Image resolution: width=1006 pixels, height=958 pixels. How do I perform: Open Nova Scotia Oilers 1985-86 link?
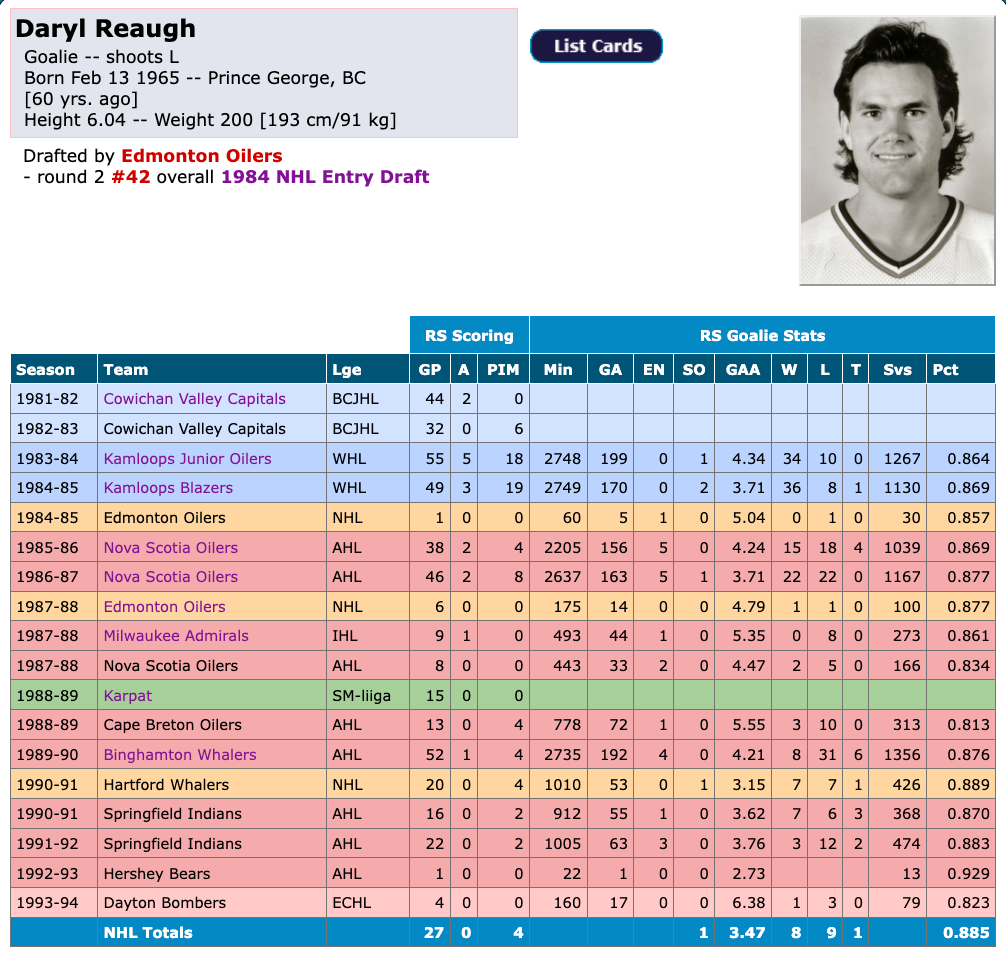coord(171,548)
